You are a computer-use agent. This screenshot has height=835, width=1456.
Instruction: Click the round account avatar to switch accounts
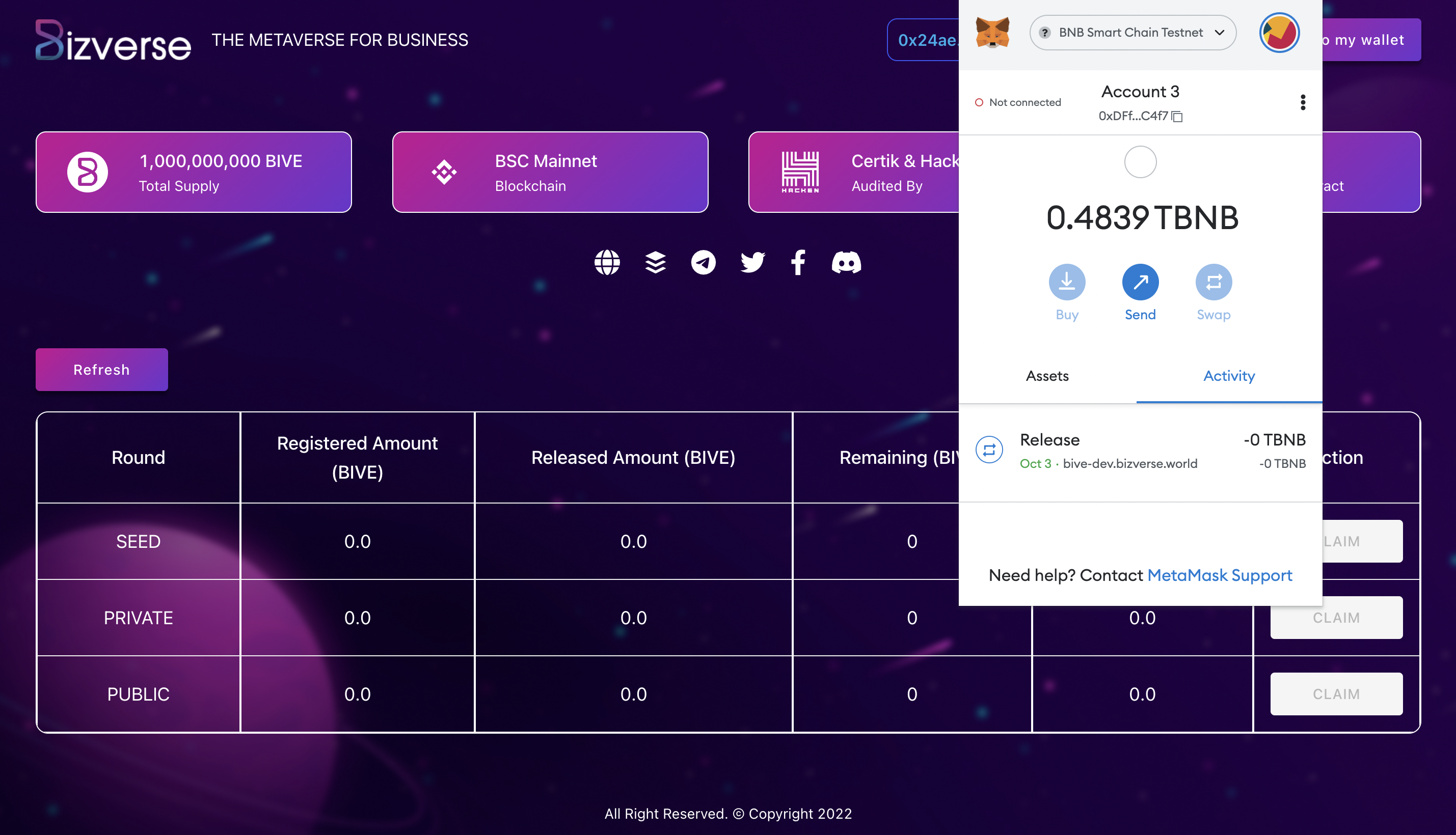1279,33
